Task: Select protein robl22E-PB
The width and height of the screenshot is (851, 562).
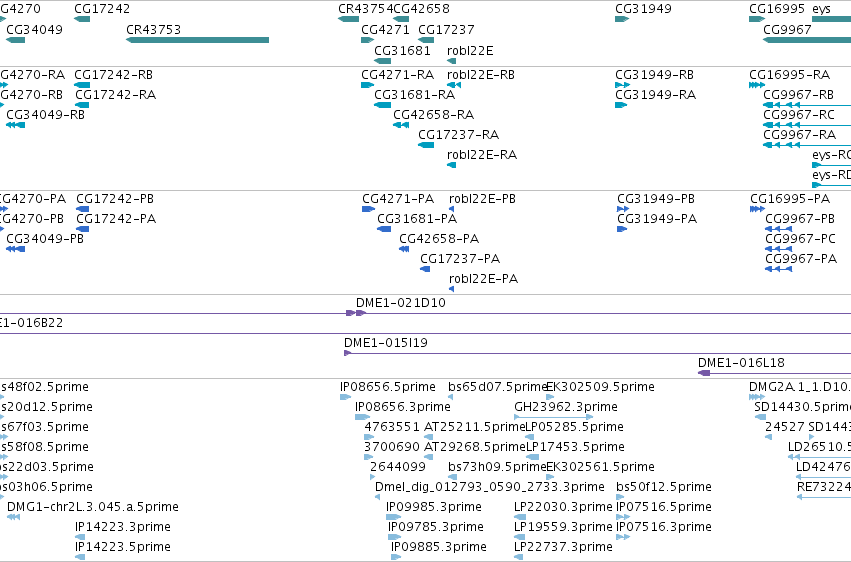Action: (482, 199)
